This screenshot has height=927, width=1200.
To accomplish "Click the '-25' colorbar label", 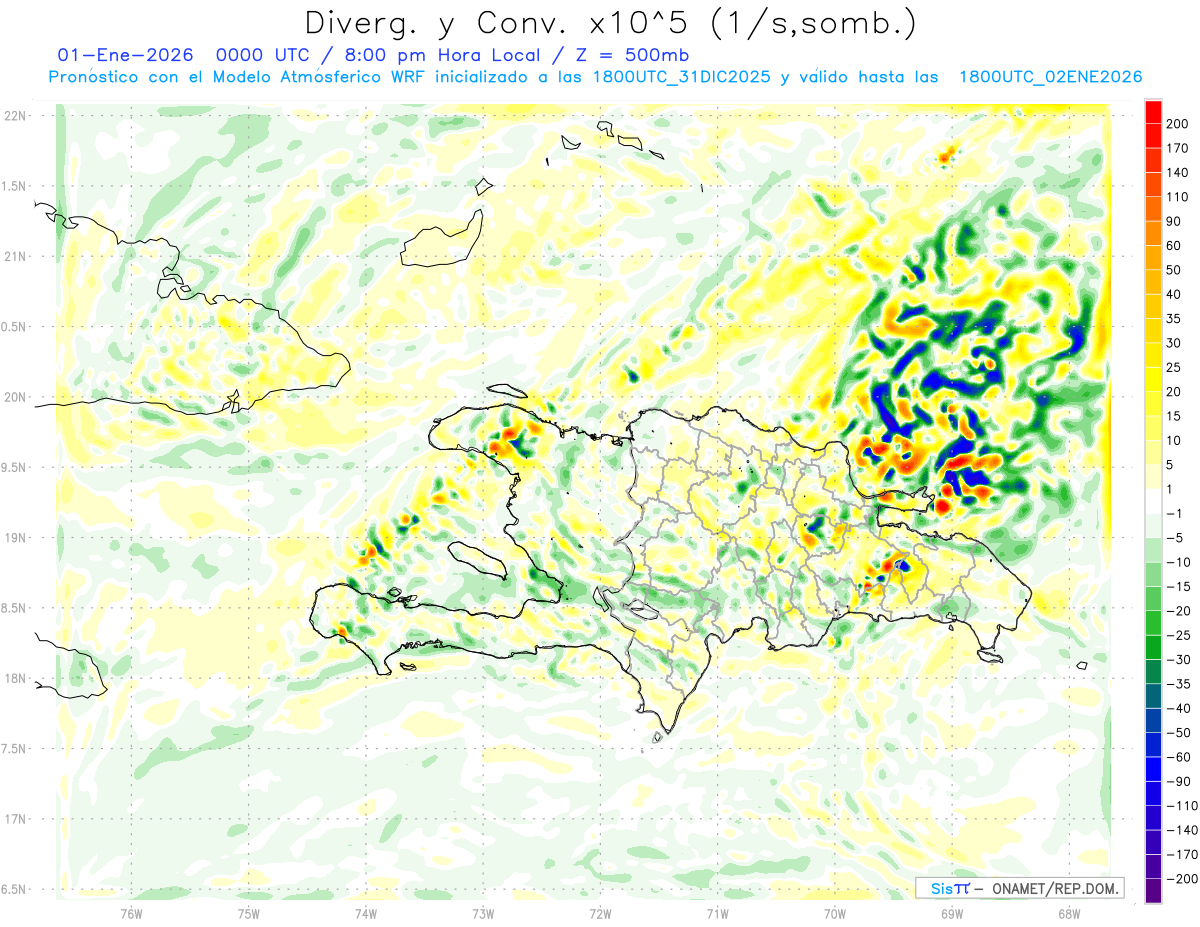I will (1178, 635).
